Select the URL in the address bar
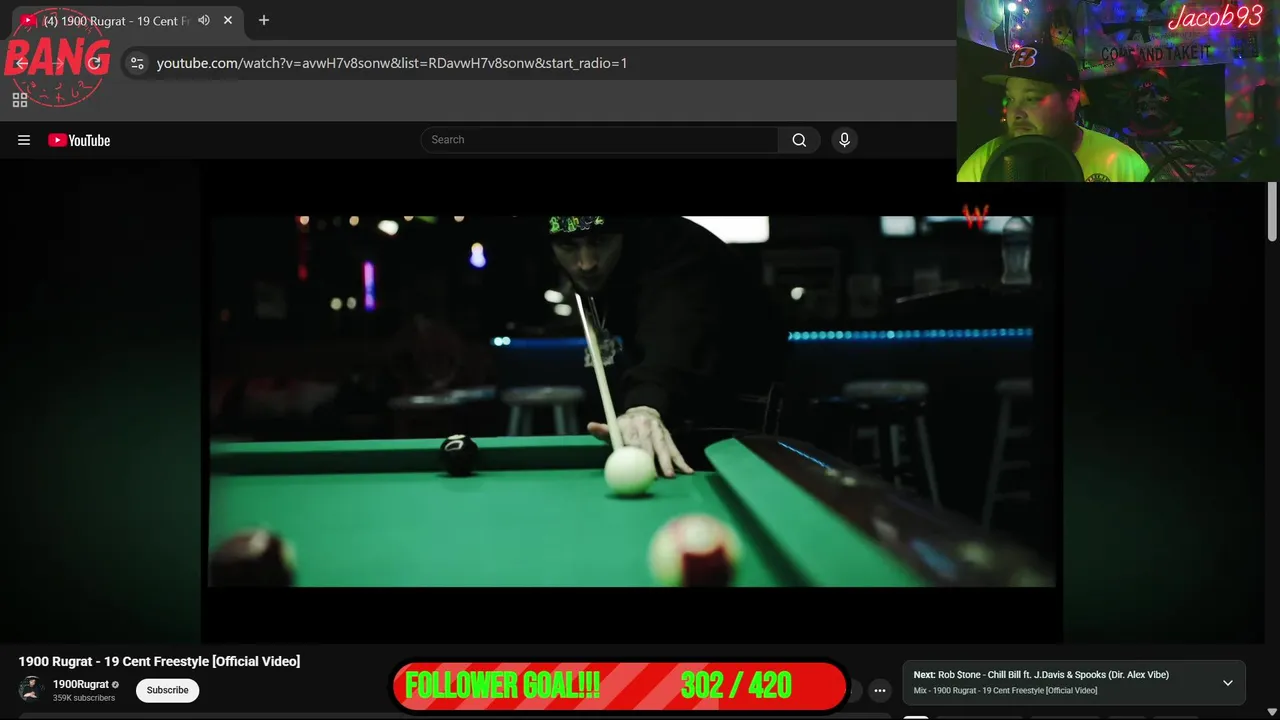 392,63
